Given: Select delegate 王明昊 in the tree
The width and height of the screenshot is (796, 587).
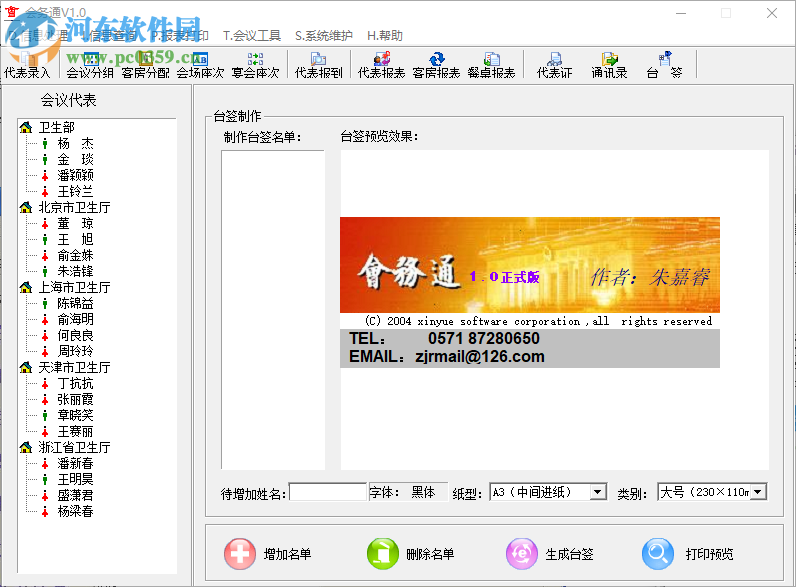Looking at the screenshot, I should (x=75, y=479).
